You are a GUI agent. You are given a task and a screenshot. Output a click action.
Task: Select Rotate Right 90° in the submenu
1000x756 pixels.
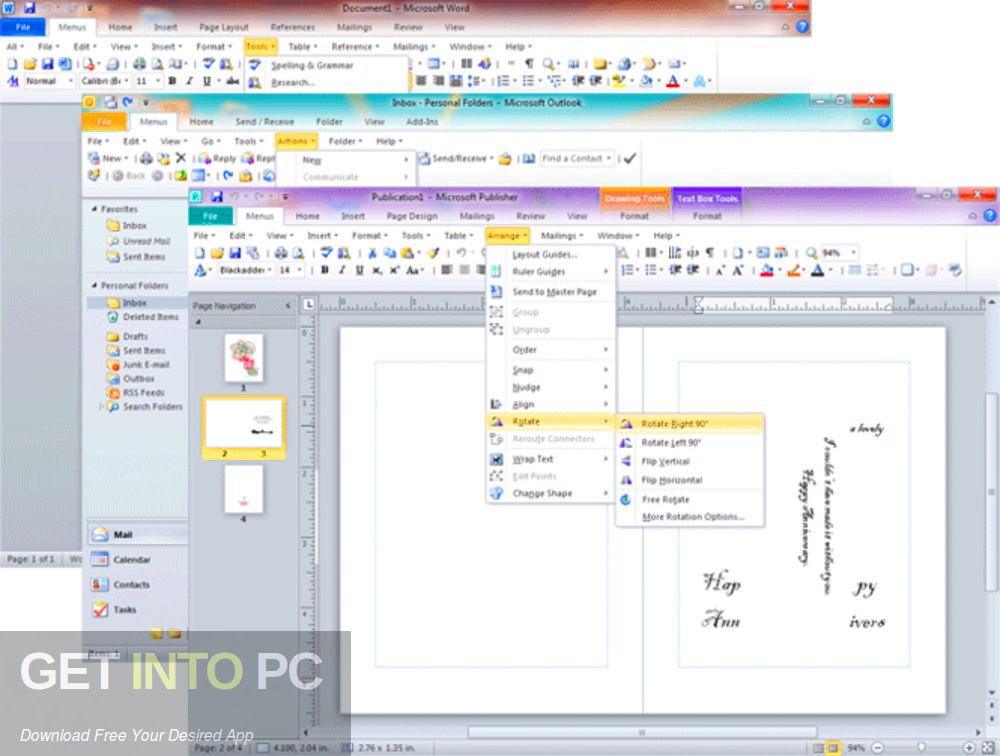click(690, 423)
